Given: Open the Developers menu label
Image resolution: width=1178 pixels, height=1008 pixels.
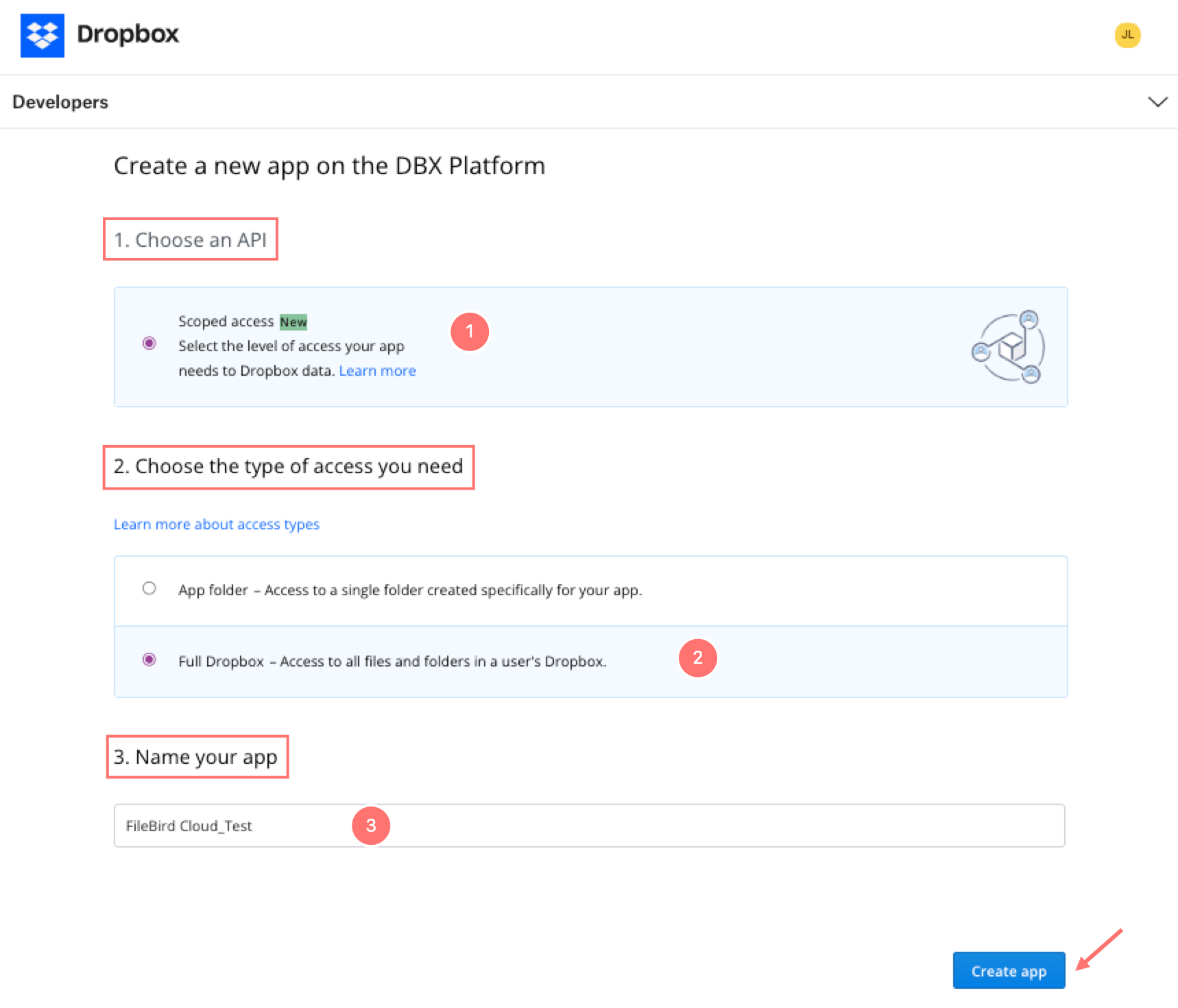Looking at the screenshot, I should pyautogui.click(x=60, y=102).
